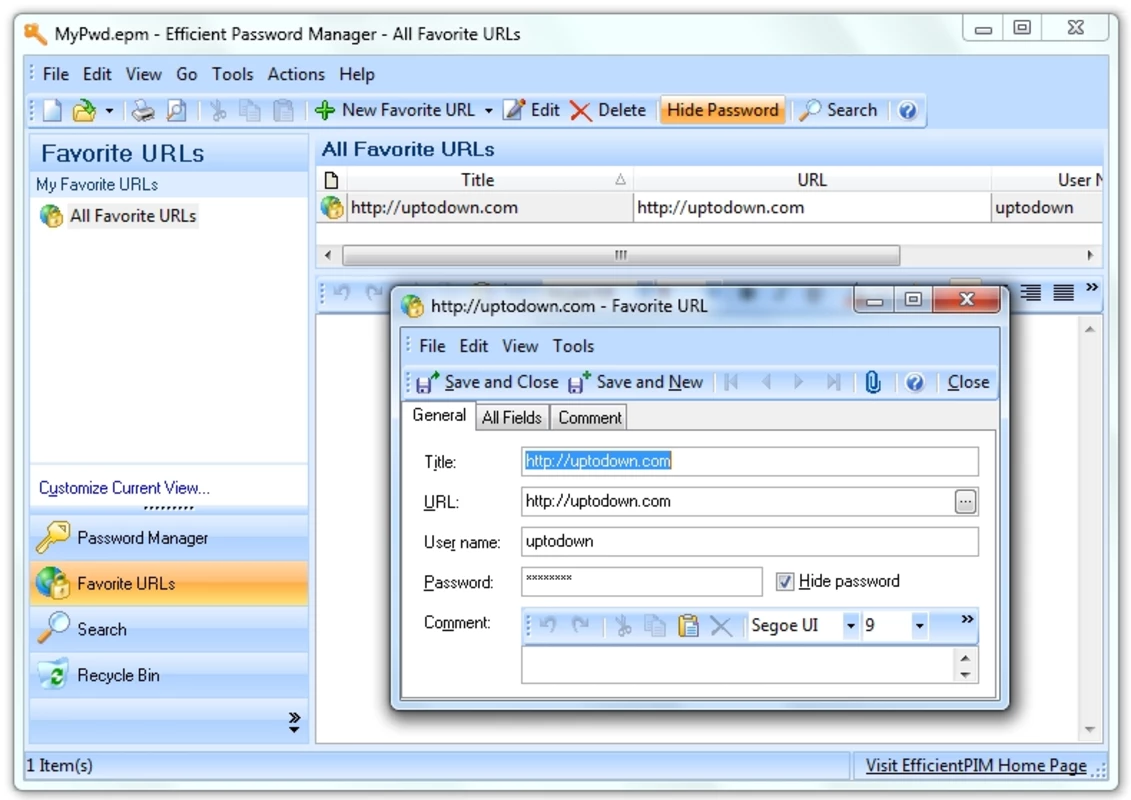Click Redo icon in Comment toolbar
This screenshot has height=800, width=1131.
click(581, 625)
